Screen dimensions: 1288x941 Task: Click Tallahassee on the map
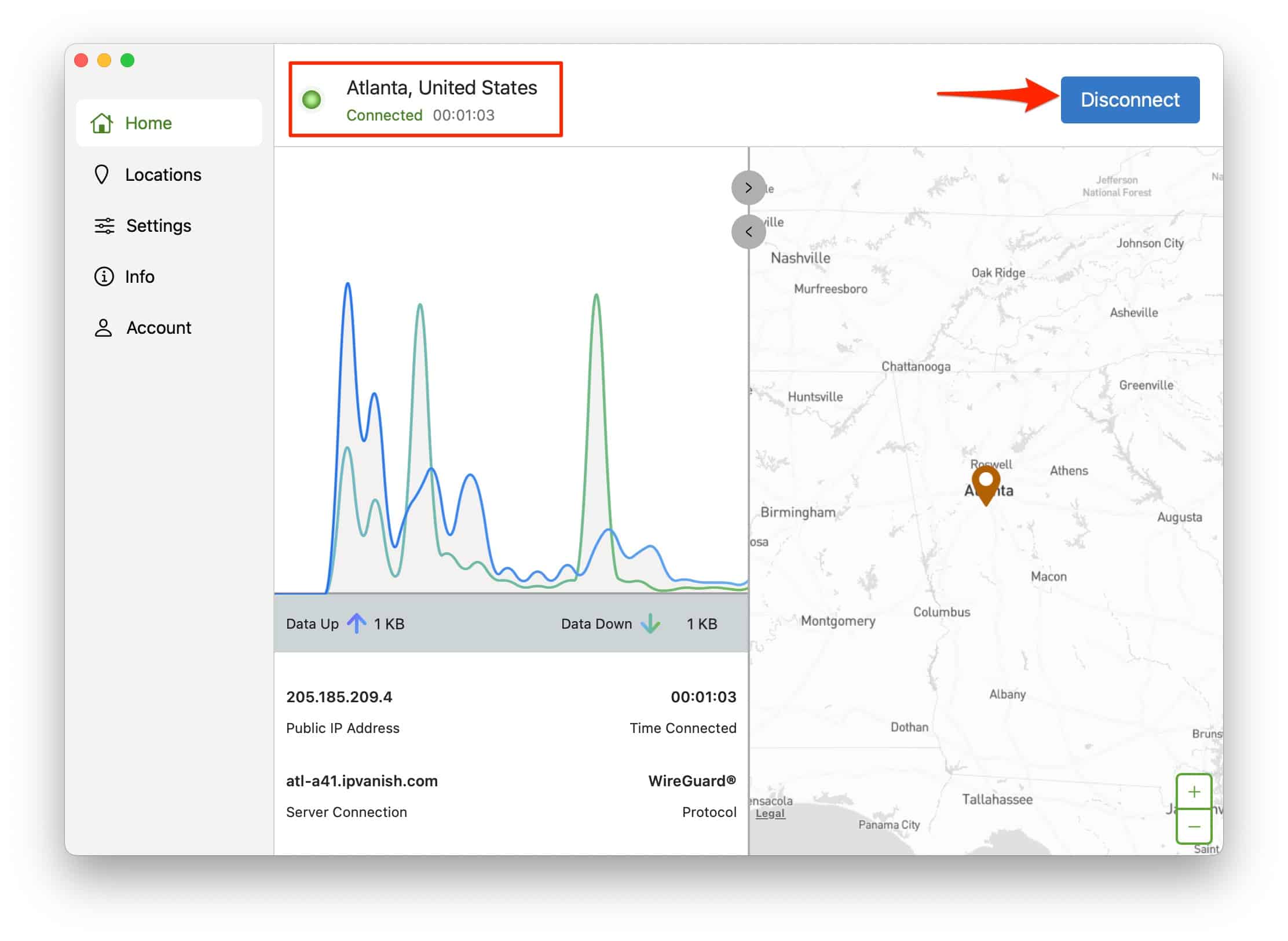997,800
